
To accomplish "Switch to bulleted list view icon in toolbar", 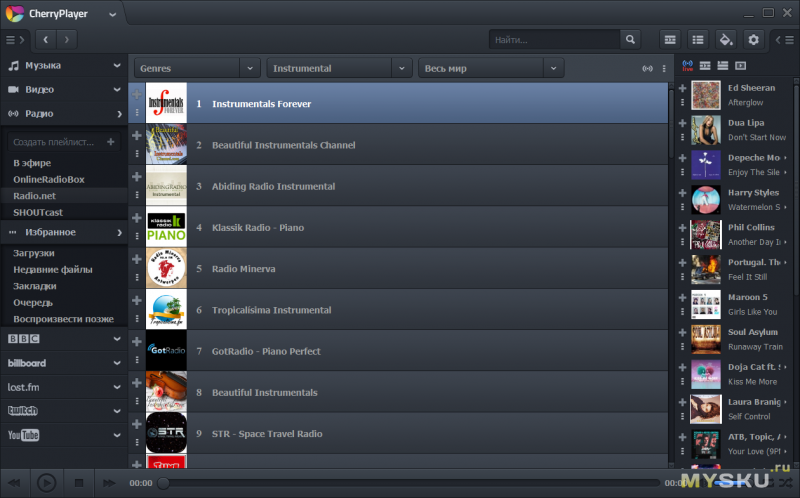I will coord(698,39).
